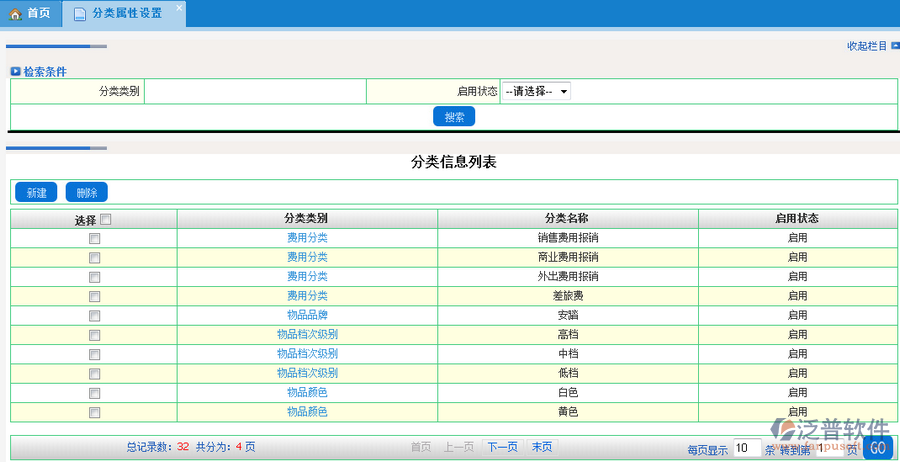This screenshot has height=462, width=900.
Task: Click the 新建 button
Action: 36,193
